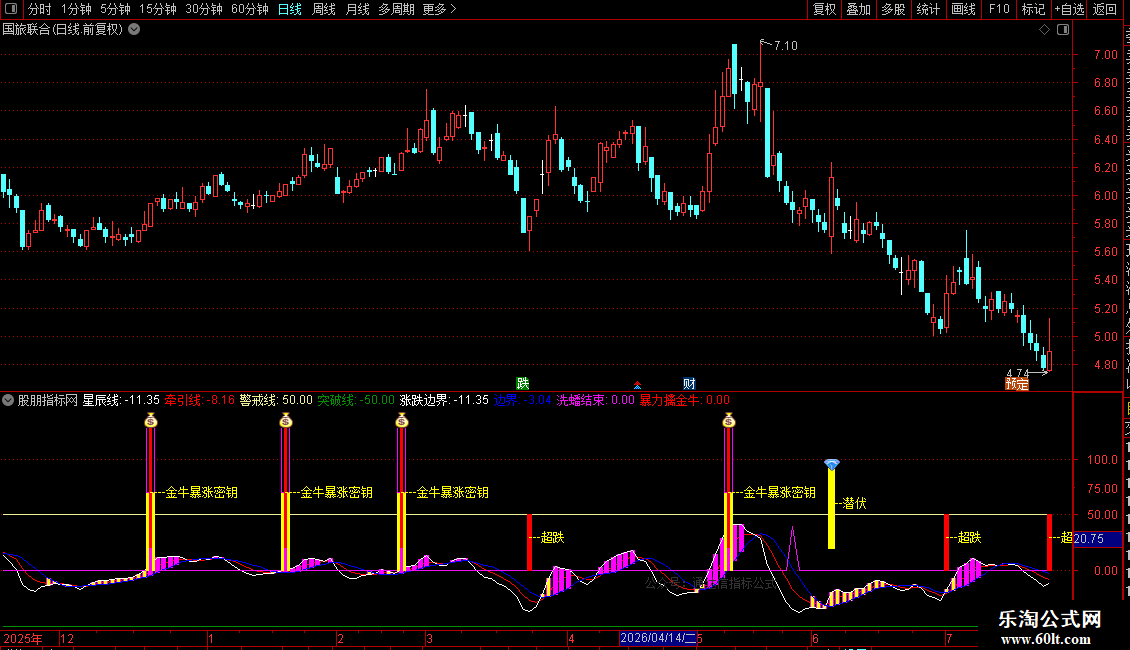Click the 7.10 high price label

tap(786, 46)
